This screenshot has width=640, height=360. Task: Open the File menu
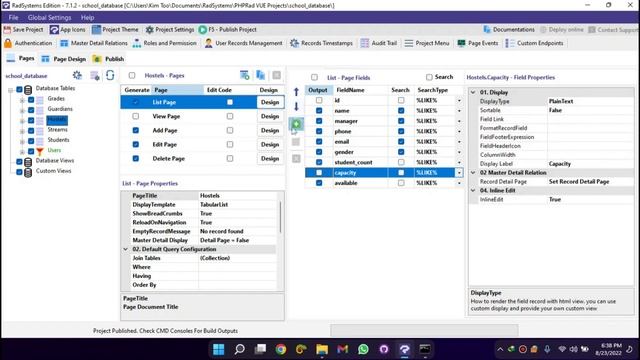(x=13, y=18)
